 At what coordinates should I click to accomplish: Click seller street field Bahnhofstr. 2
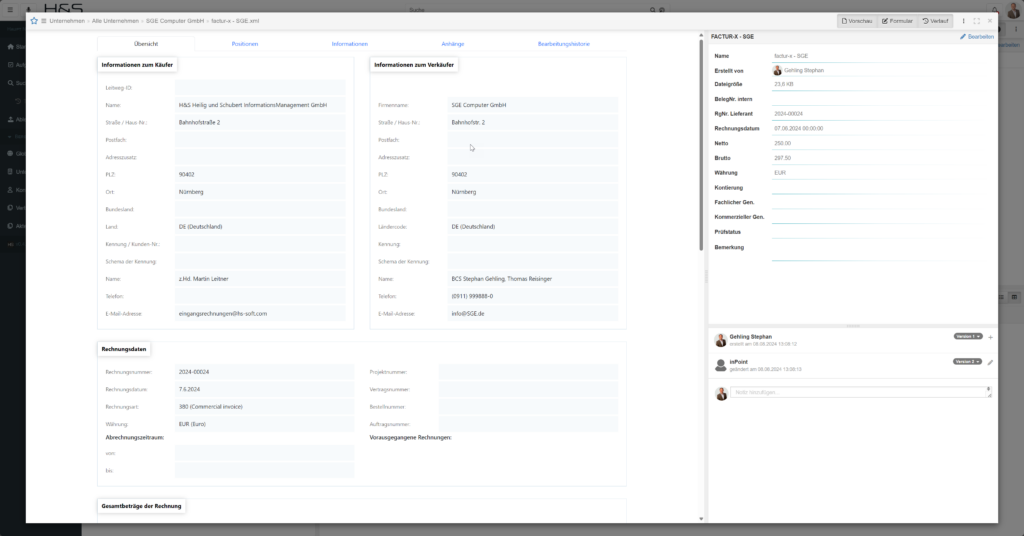[x=532, y=122]
